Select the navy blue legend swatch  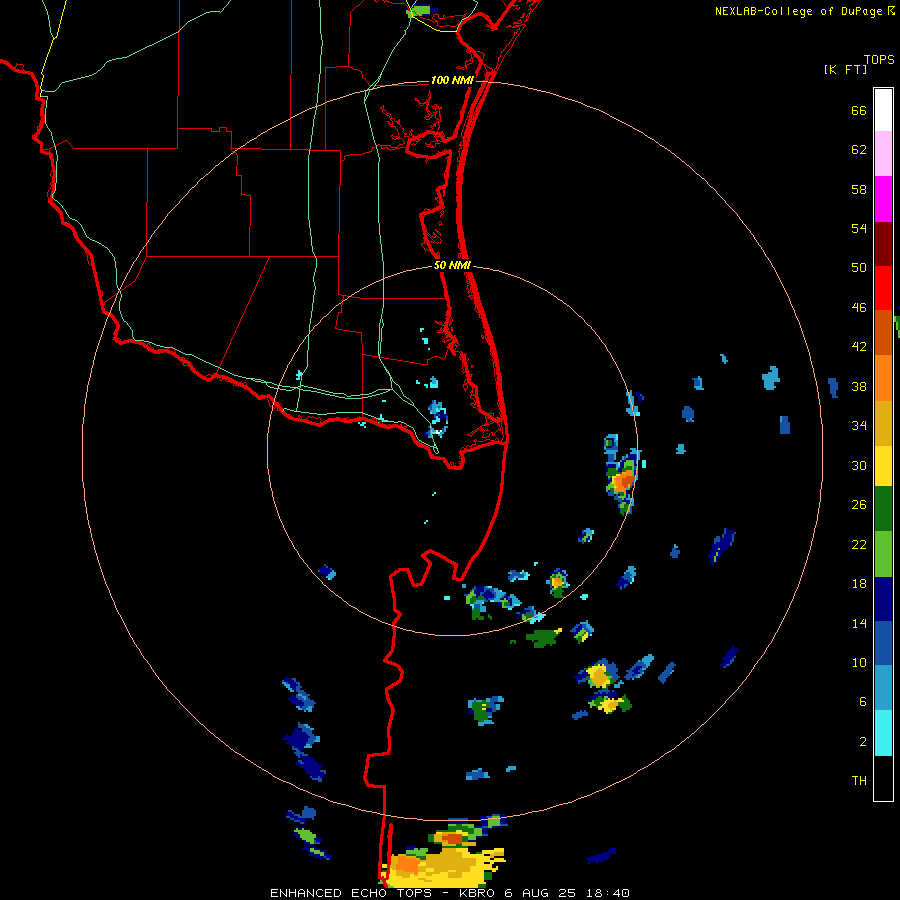[x=883, y=599]
